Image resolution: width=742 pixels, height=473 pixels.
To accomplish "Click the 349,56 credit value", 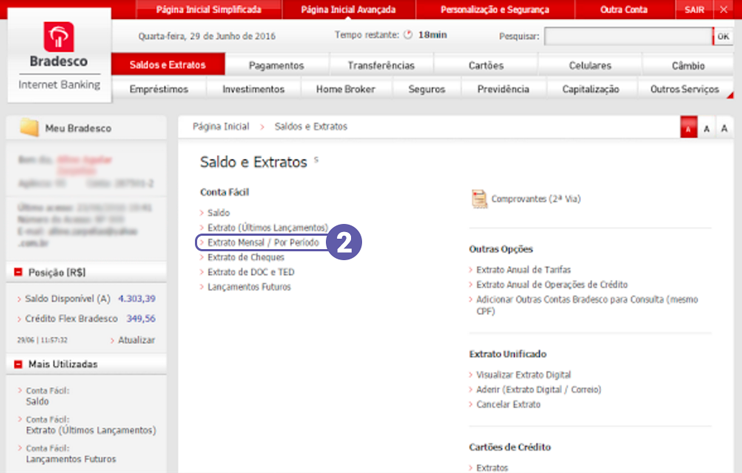I will tap(141, 318).
